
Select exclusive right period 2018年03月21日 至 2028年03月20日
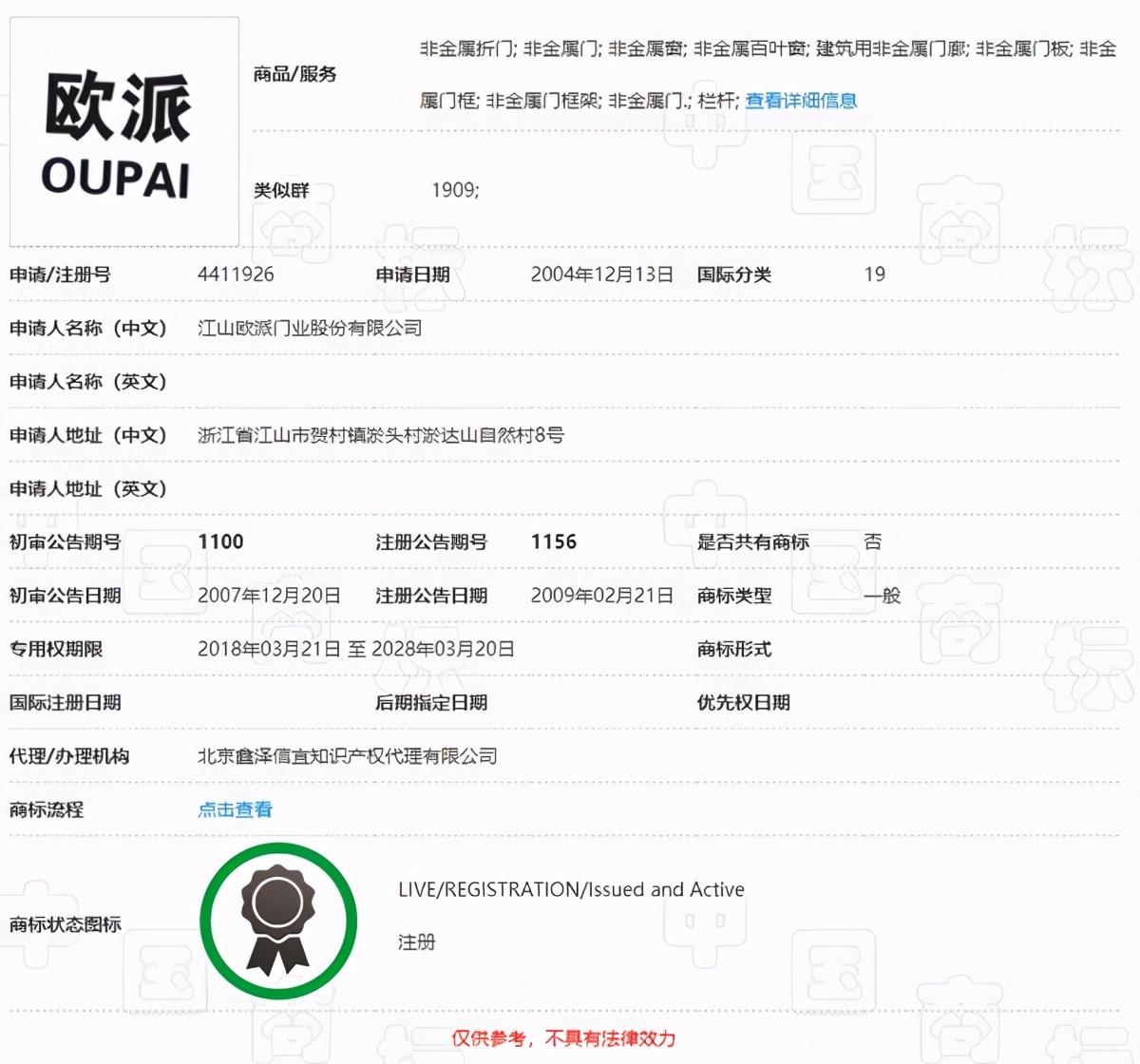point(356,649)
